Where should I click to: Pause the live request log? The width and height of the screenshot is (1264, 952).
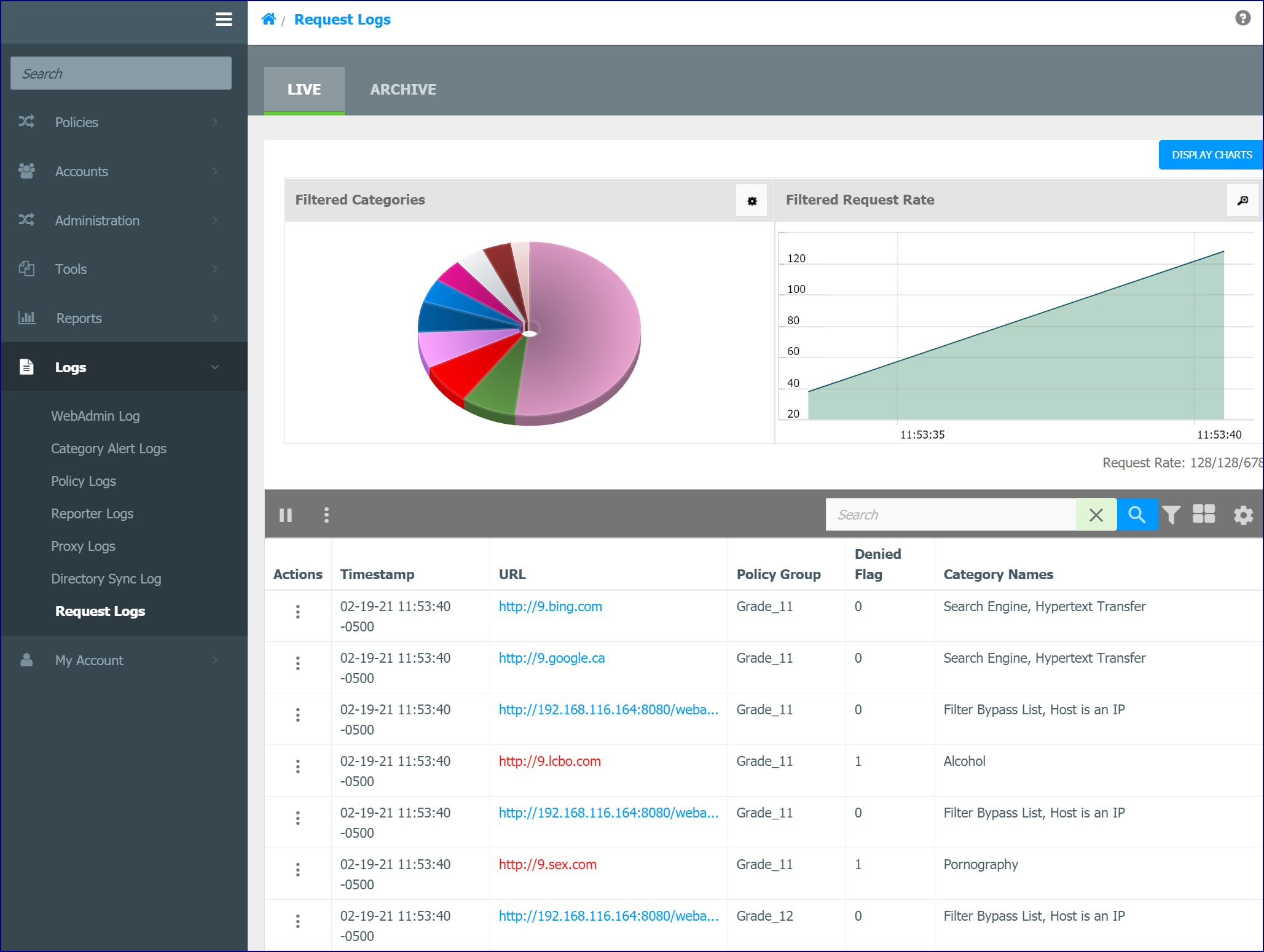286,515
